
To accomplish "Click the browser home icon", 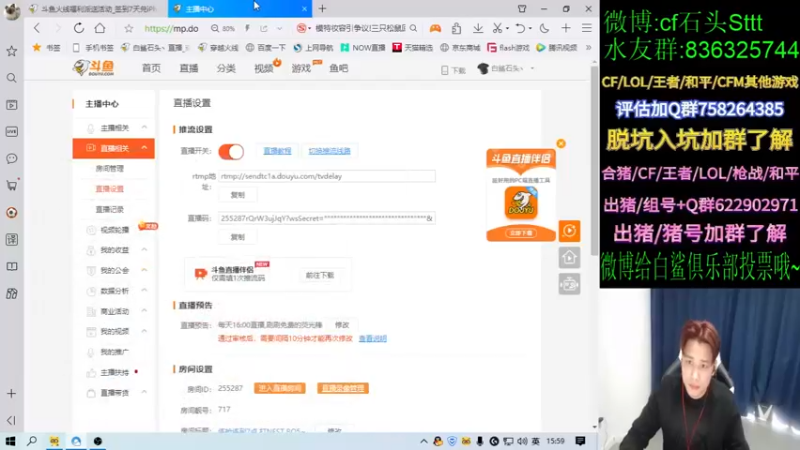I will (x=100, y=29).
